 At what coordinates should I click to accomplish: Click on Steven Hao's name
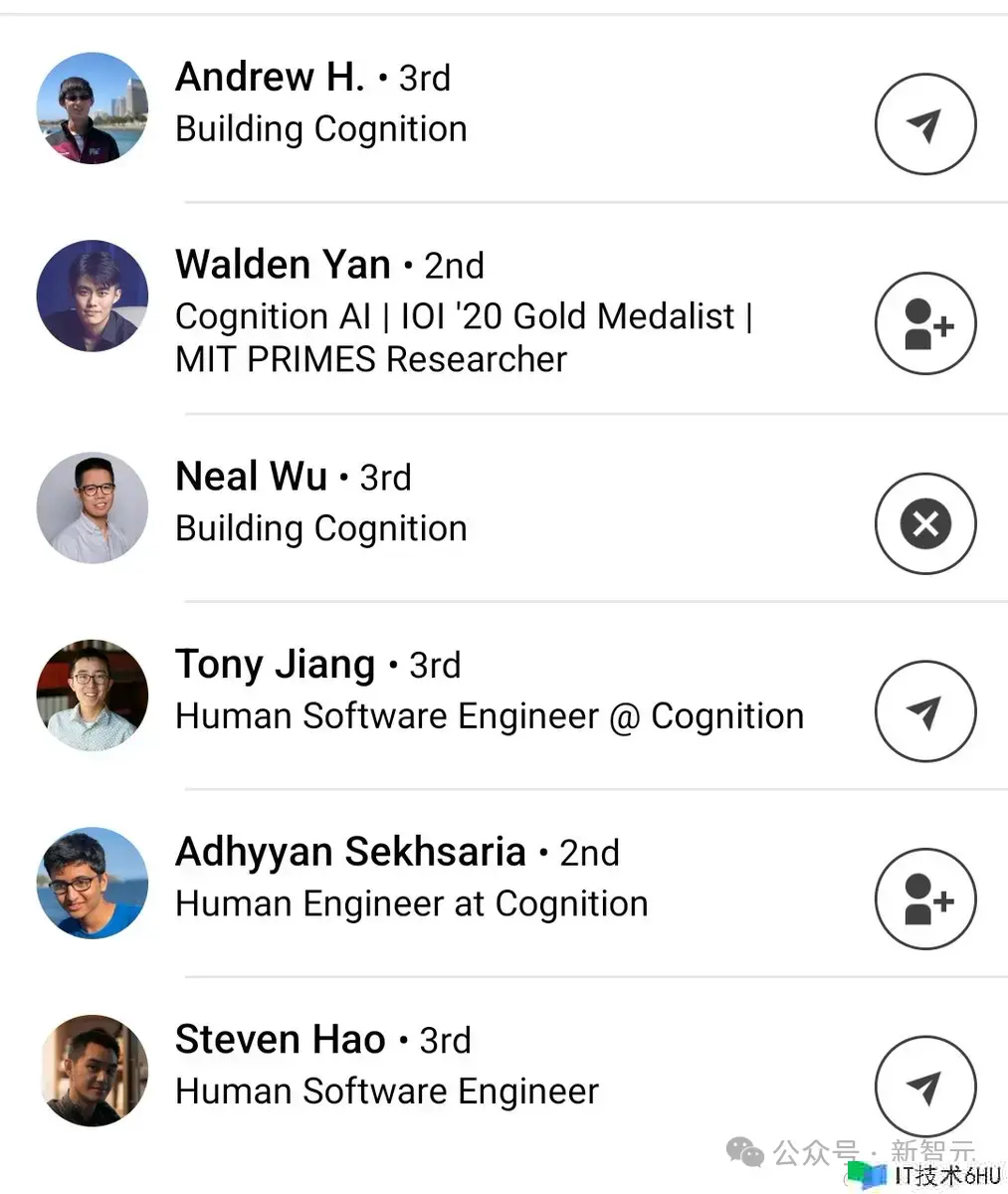pos(280,1040)
